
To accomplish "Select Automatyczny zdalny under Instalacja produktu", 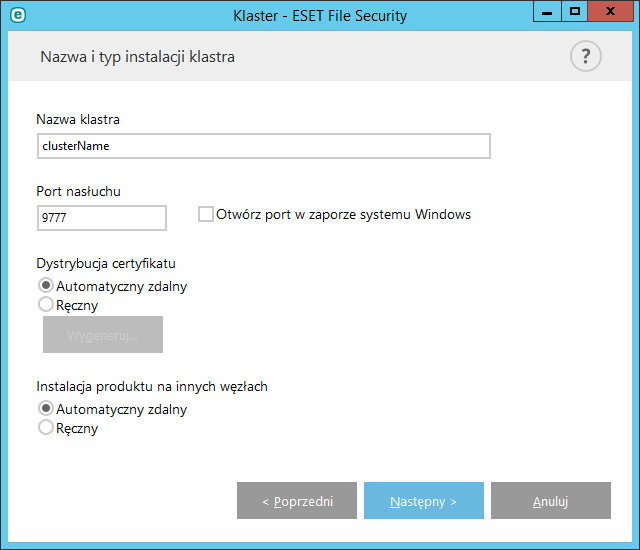I will [x=46, y=408].
